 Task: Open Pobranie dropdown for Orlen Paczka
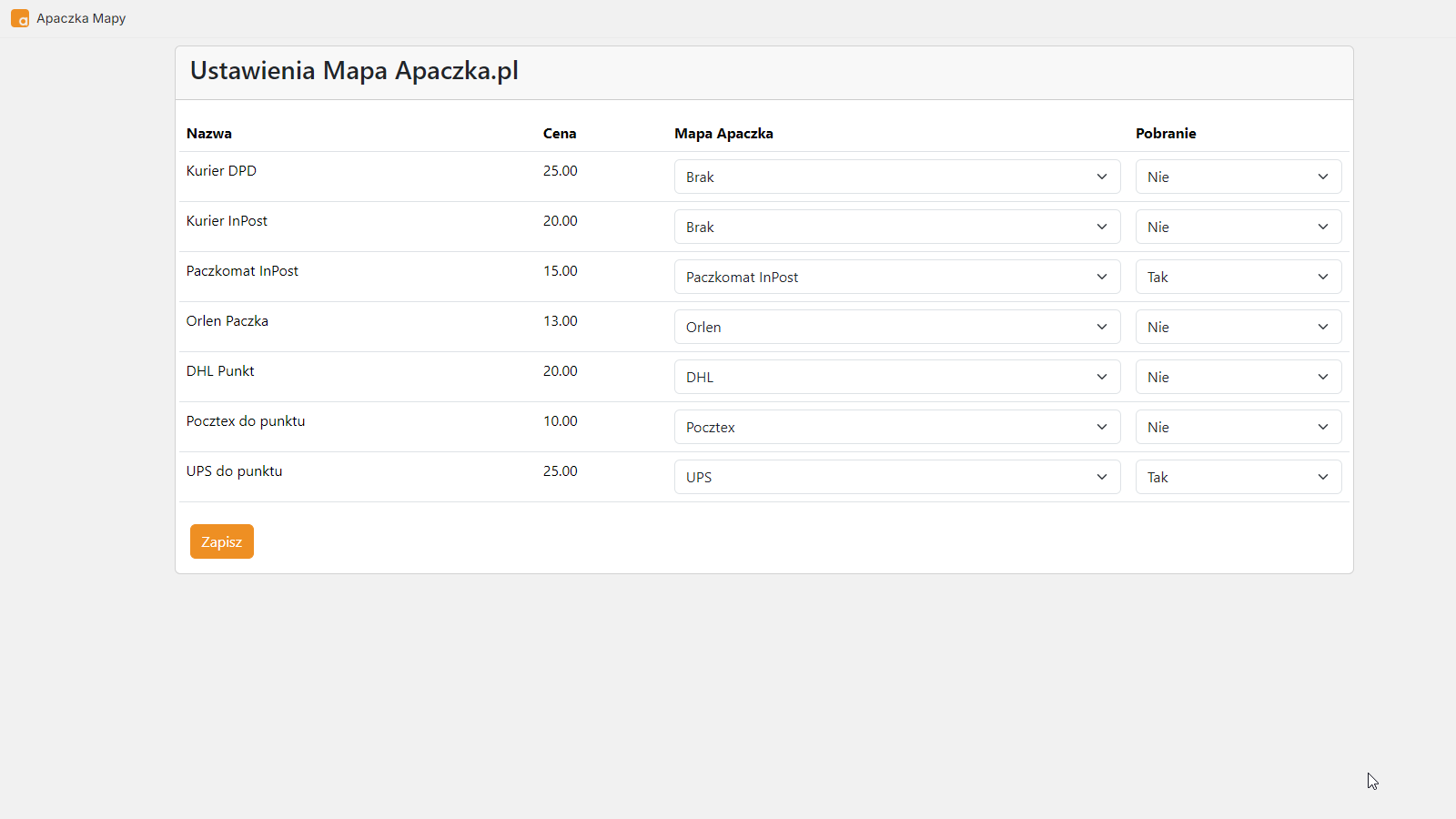[x=1239, y=327]
